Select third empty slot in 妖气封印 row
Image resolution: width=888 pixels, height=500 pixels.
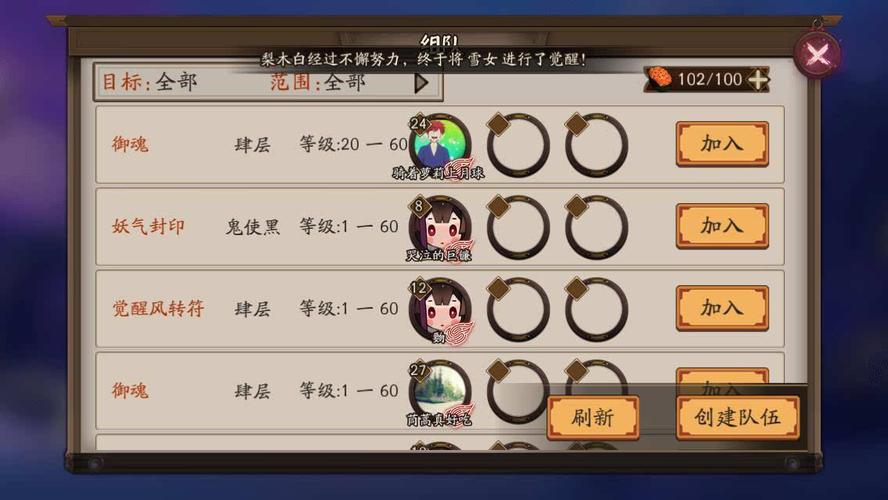596,227
